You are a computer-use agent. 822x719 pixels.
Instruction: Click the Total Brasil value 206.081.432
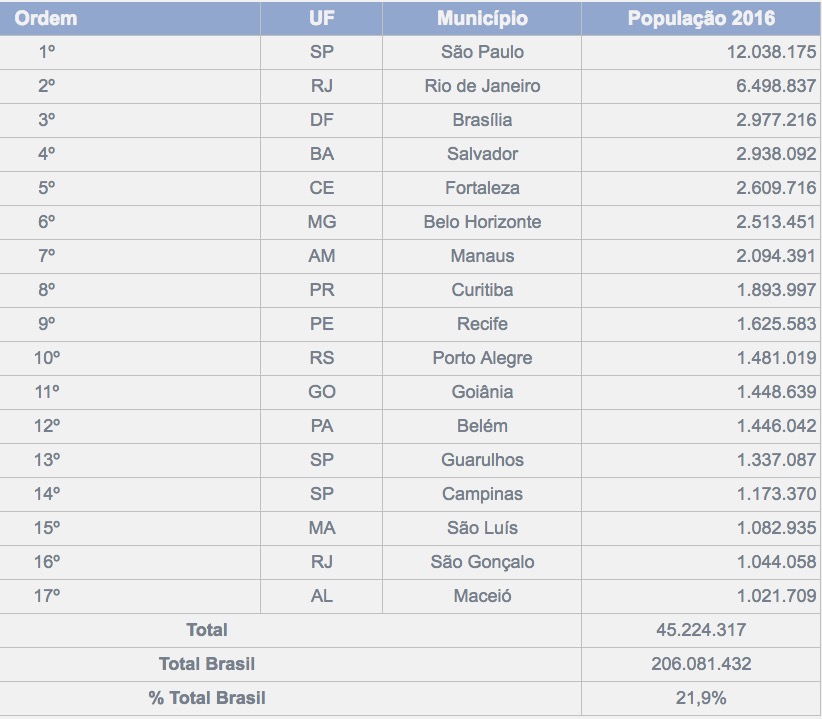(701, 664)
